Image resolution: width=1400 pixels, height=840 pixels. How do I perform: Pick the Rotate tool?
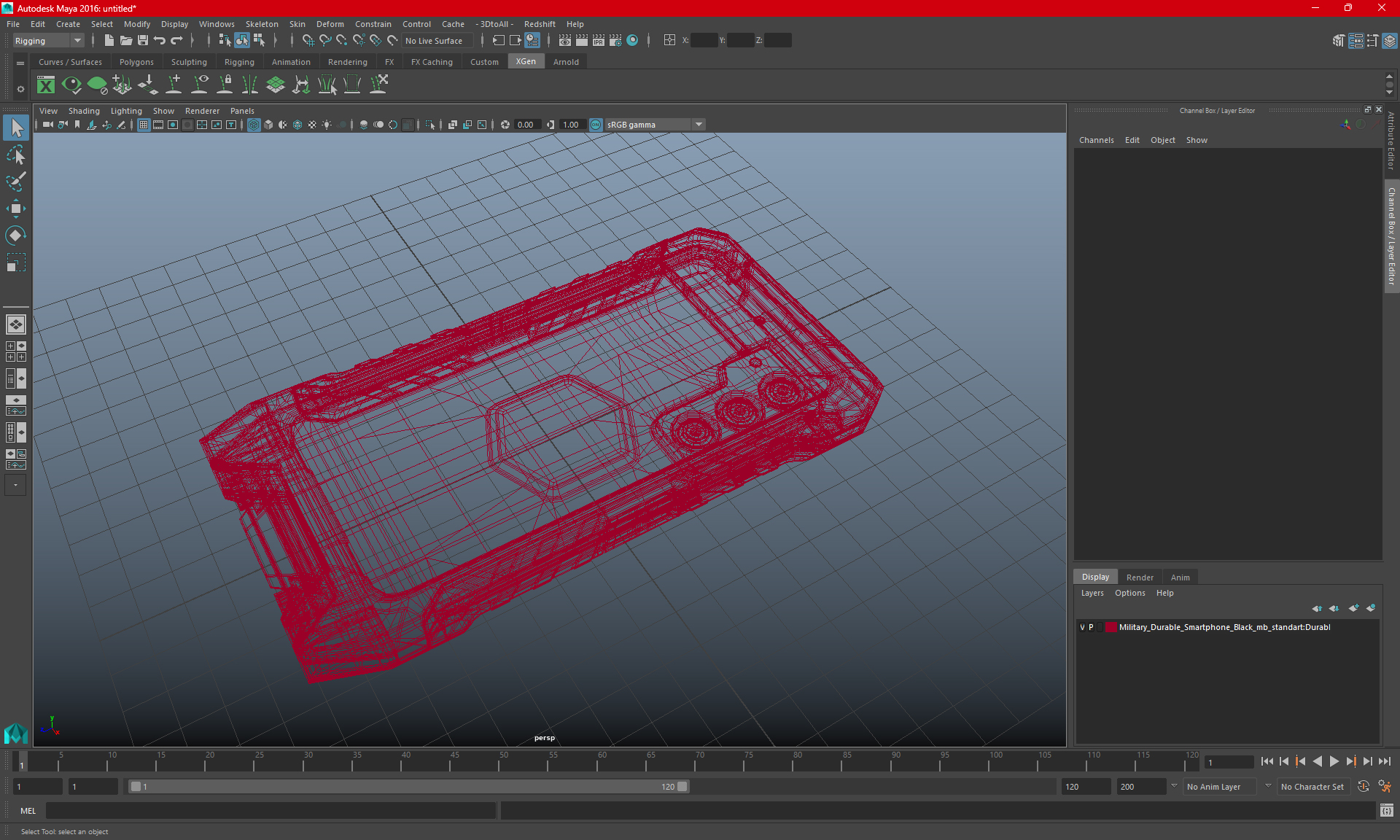coord(15,235)
